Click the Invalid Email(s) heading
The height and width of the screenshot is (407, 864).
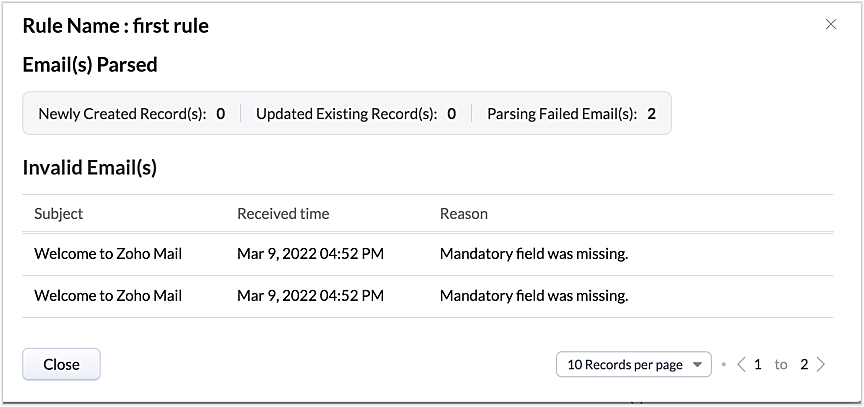(90, 168)
